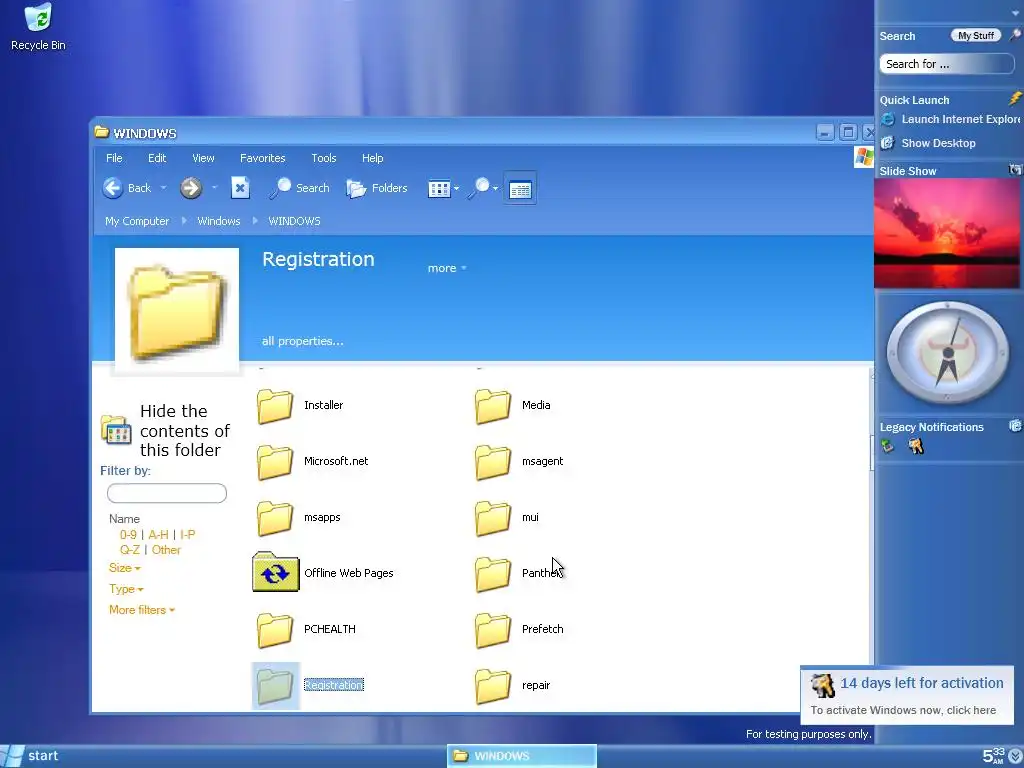Click the Hide folder contents icon
The width and height of the screenshot is (1024, 768).
(x=116, y=430)
